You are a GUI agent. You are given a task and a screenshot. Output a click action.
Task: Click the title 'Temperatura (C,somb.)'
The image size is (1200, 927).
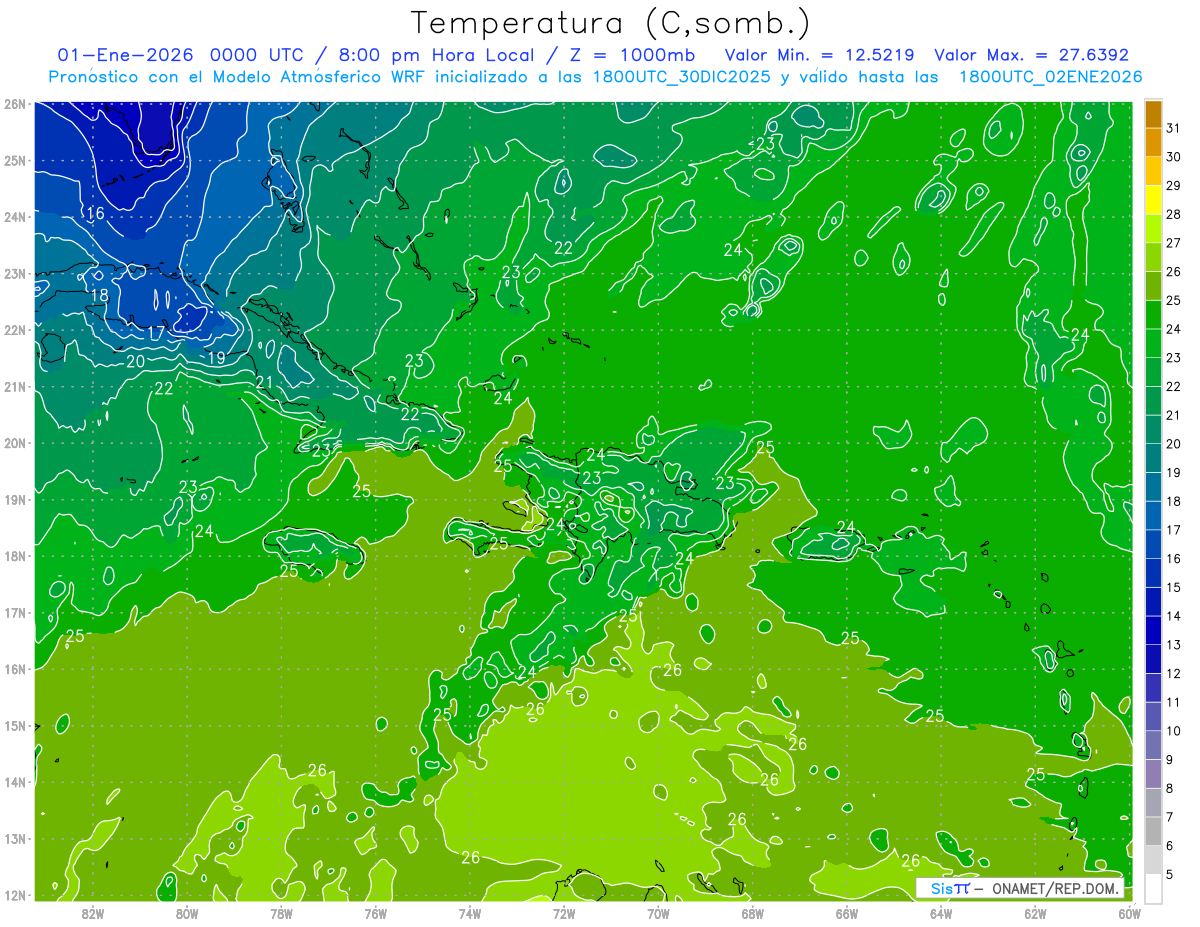[612, 24]
